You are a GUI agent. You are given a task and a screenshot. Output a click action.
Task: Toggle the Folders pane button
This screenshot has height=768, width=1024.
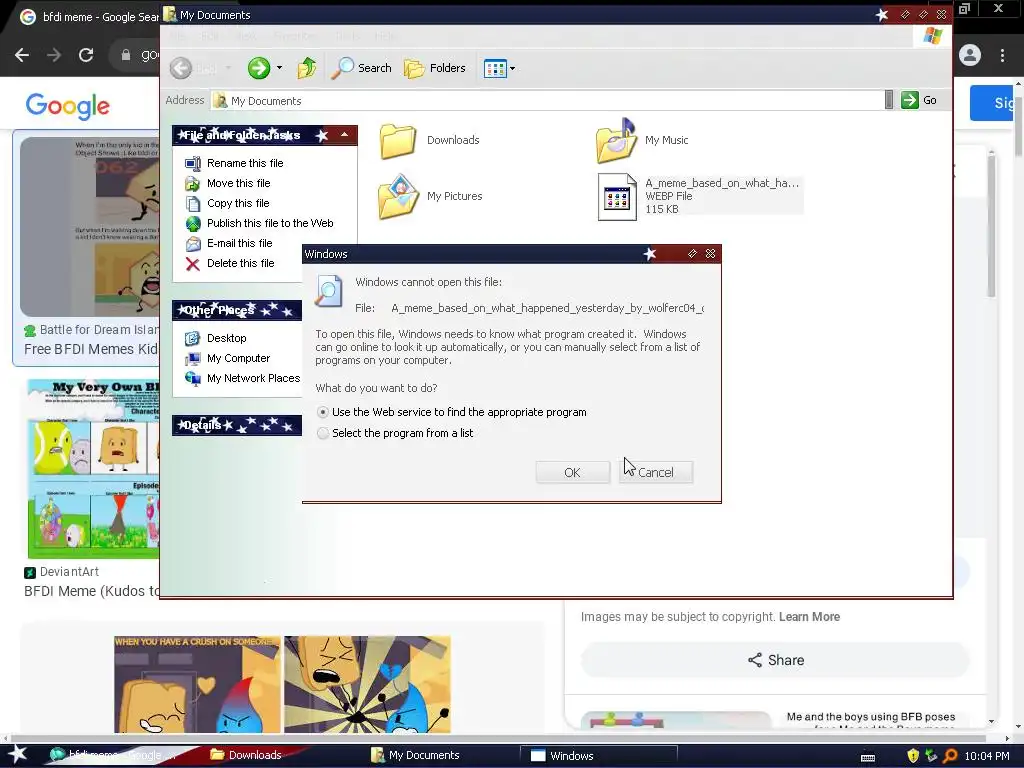pos(435,68)
